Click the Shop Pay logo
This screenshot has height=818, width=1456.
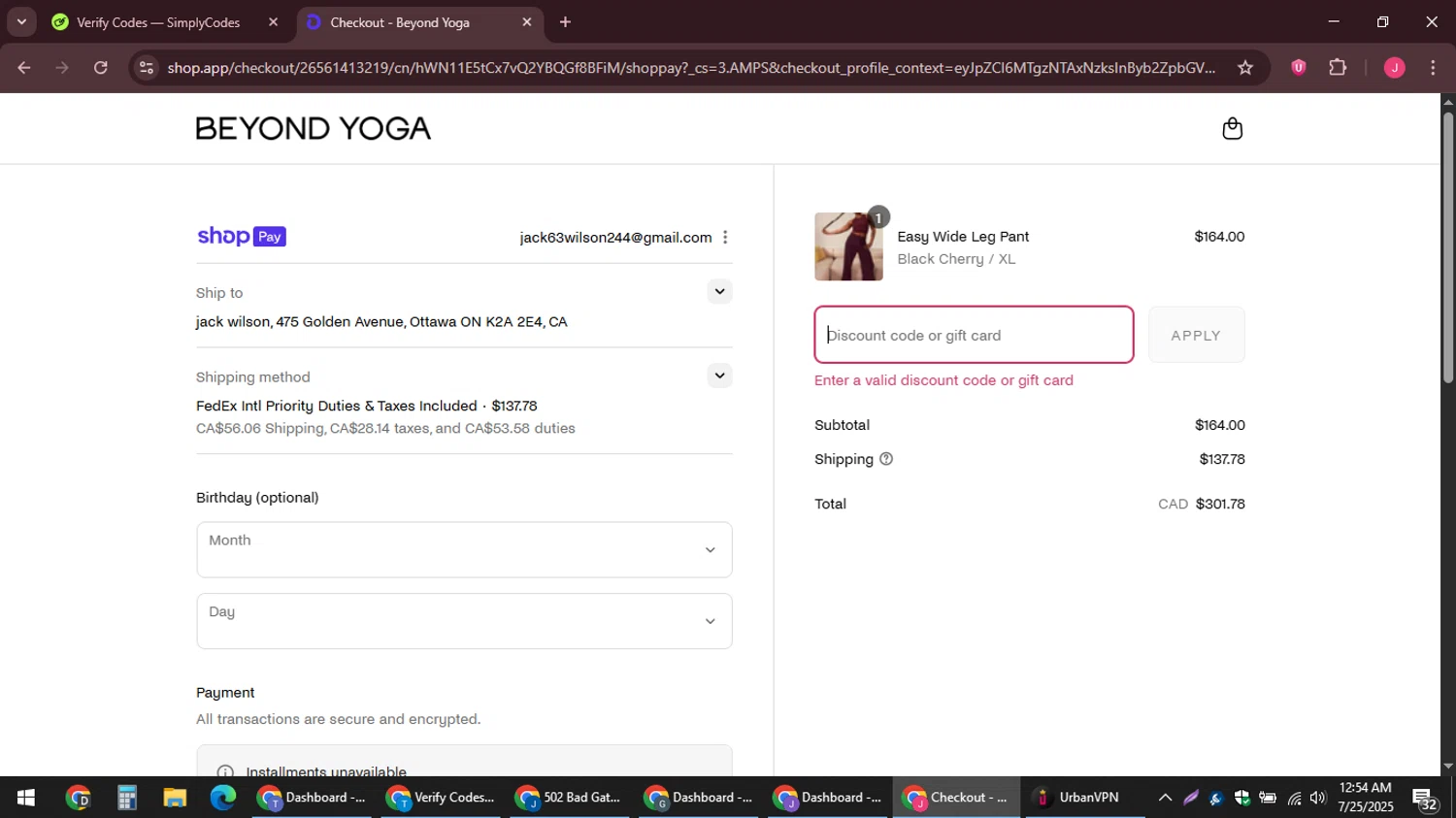241,237
